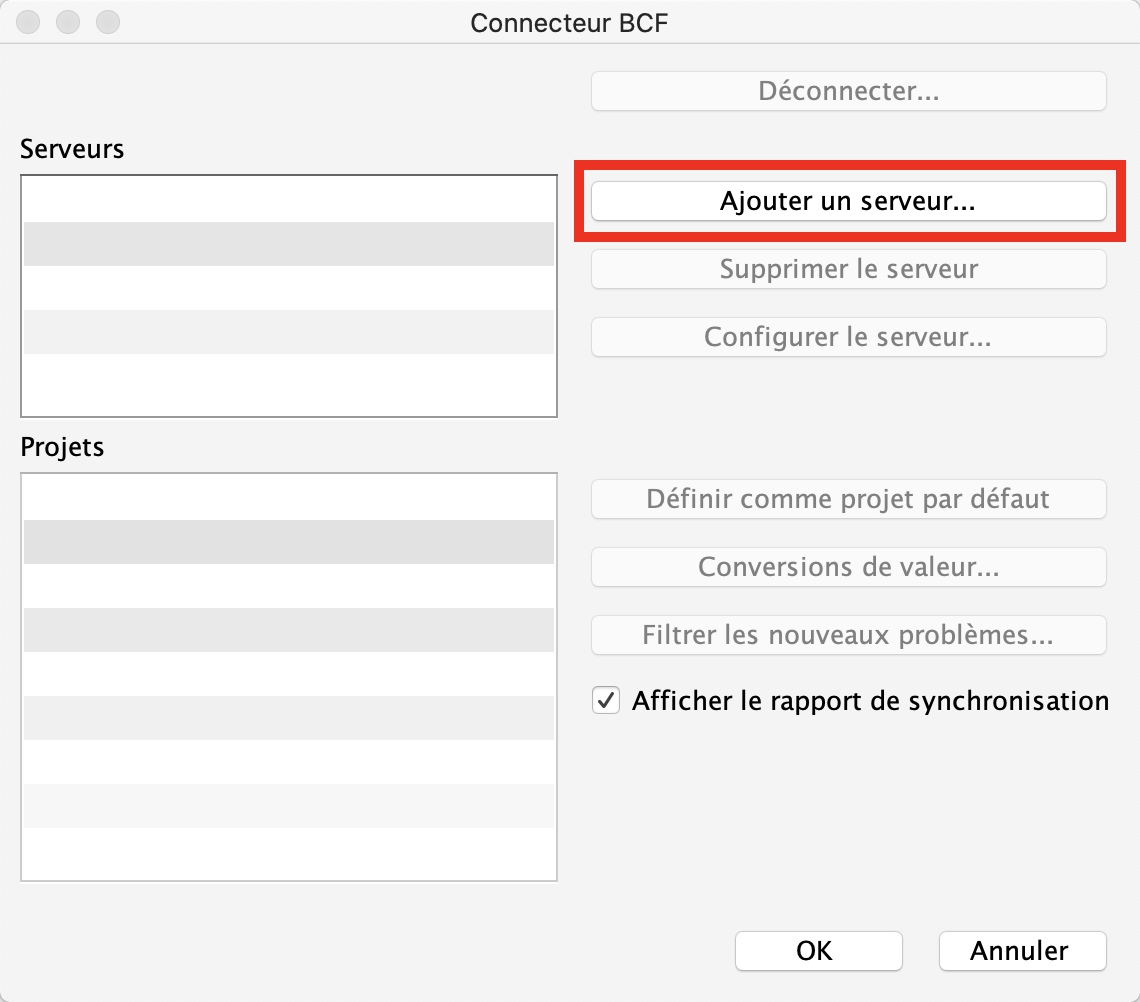Open Conversions de valeur dialog

(x=848, y=566)
